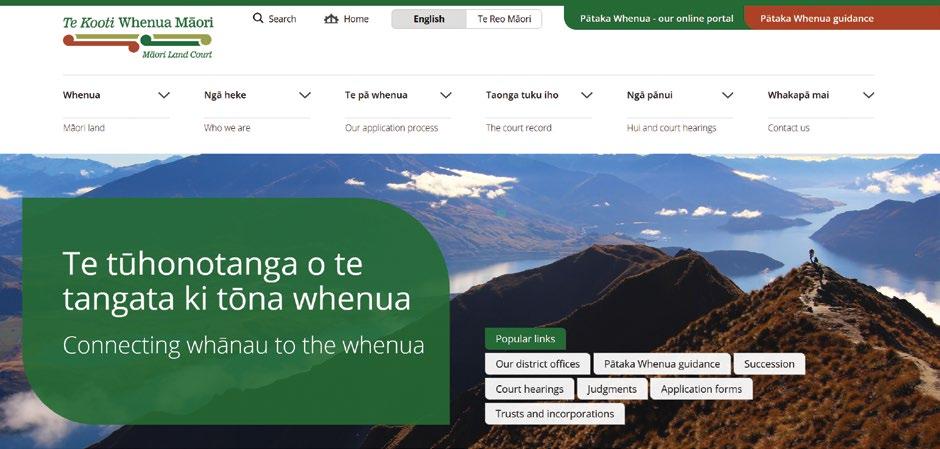
Task: Expand the Whakapā mai chevron
Action: (x=869, y=95)
